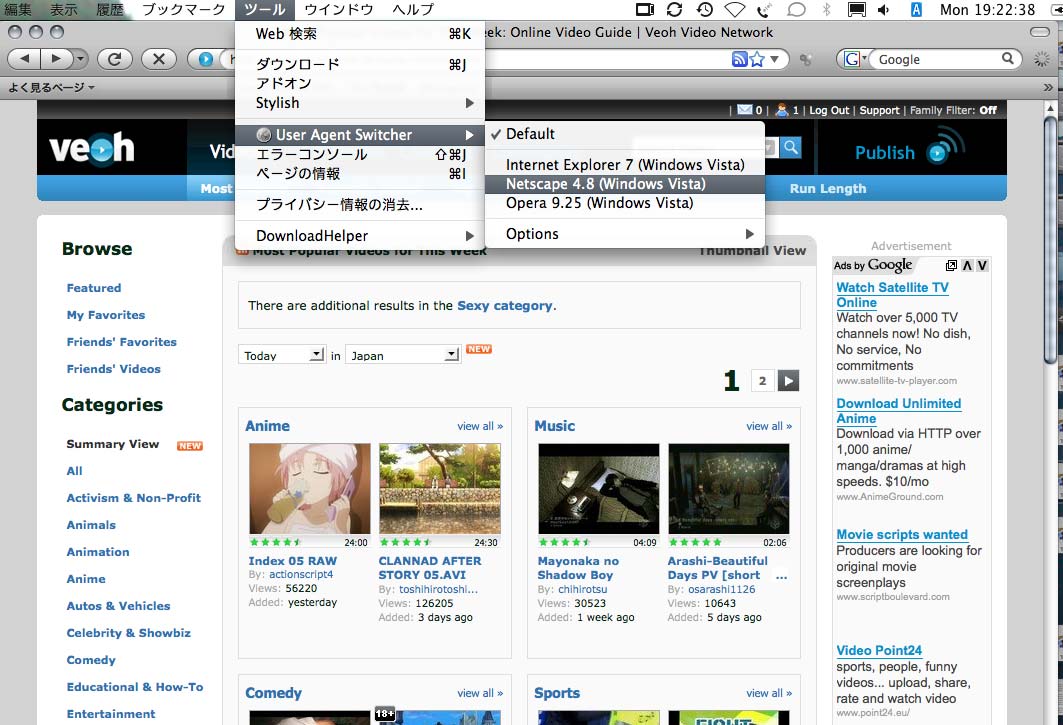
Task: Open Index 05 RAW video thumbnail
Action: pos(309,489)
